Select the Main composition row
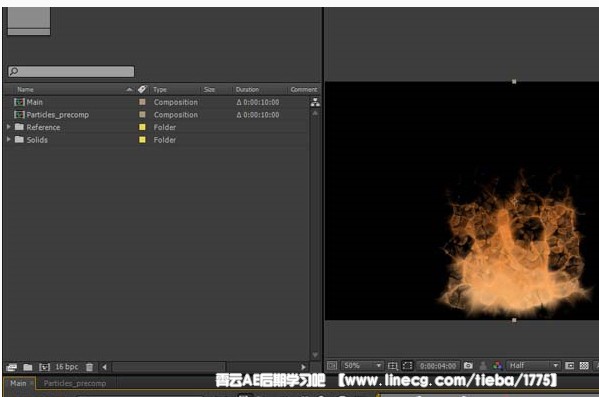Screen dimensions: 599x397 click(156, 102)
